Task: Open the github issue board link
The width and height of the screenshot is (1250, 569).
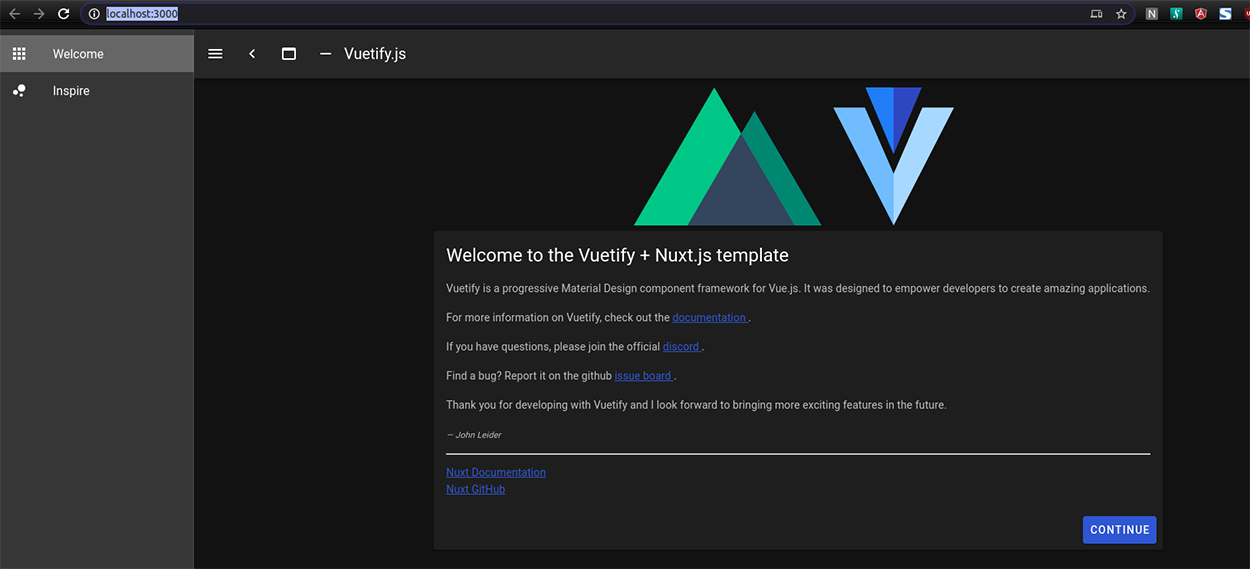Action: coord(643,376)
